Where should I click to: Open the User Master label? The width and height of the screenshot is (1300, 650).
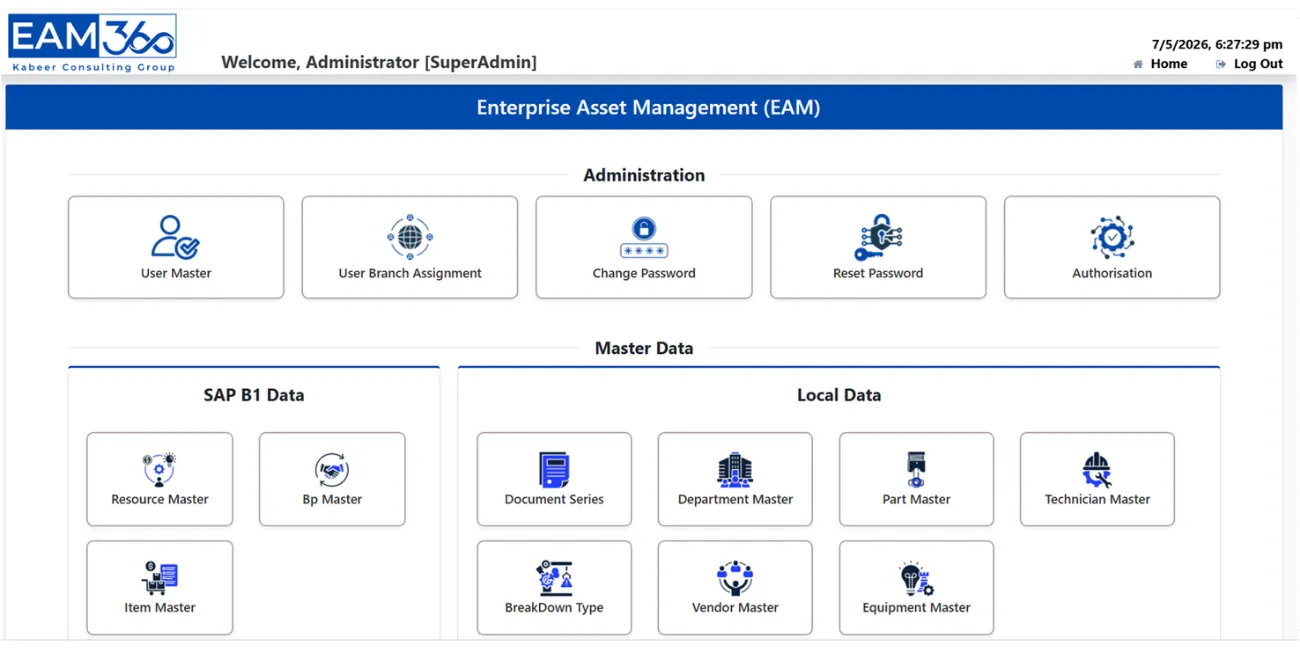click(176, 273)
